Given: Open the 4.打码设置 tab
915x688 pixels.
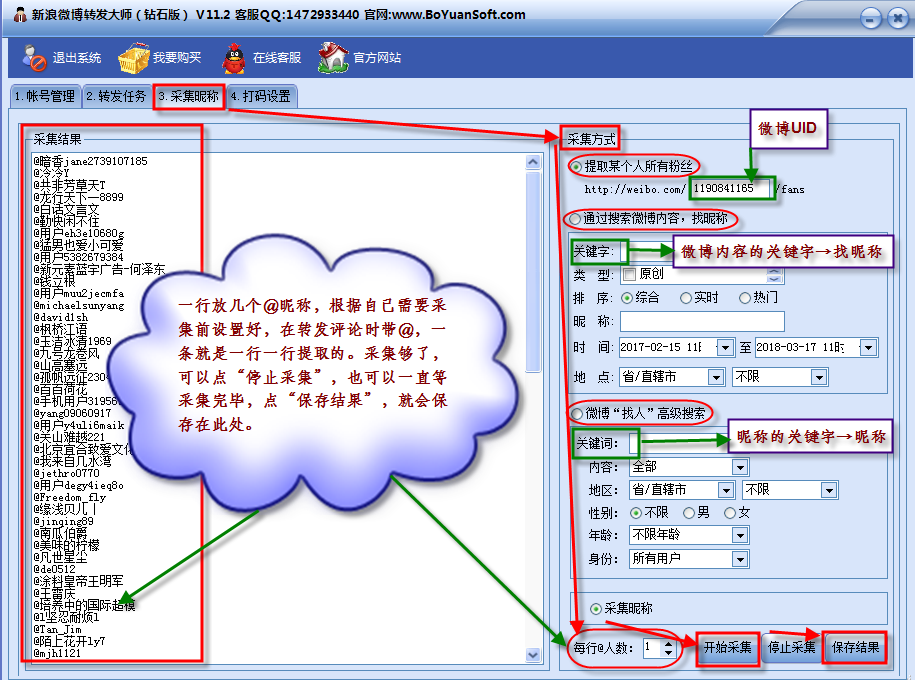Looking at the screenshot, I should (261, 96).
